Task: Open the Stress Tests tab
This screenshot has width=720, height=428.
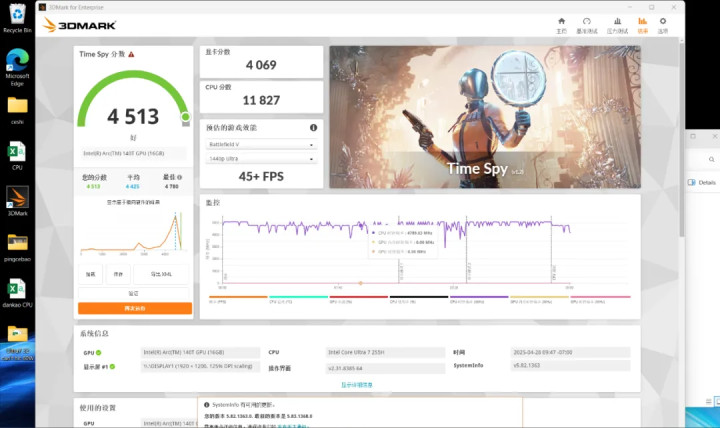Action: [615, 25]
